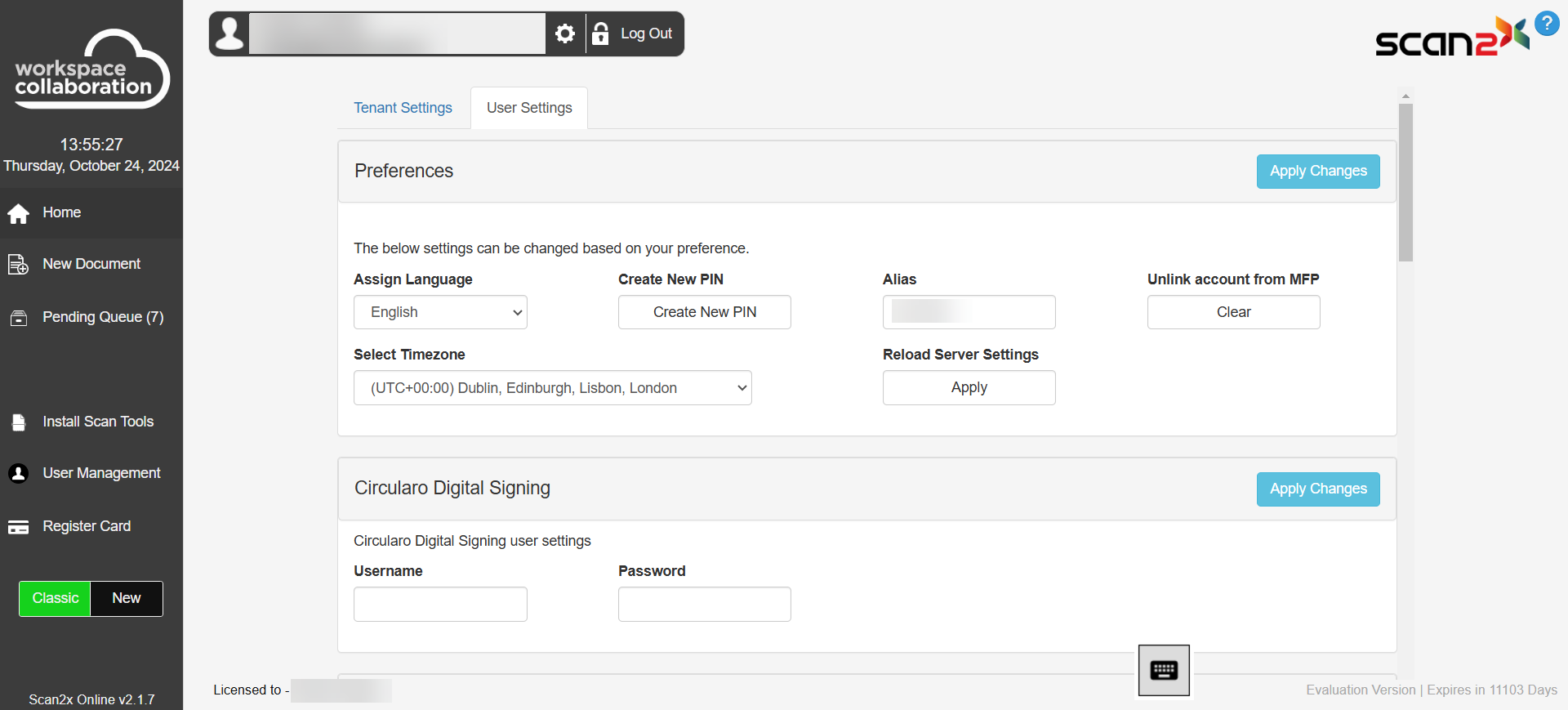1568x710 pixels.
Task: Expand the Assign Language dropdown
Action: pyautogui.click(x=440, y=312)
